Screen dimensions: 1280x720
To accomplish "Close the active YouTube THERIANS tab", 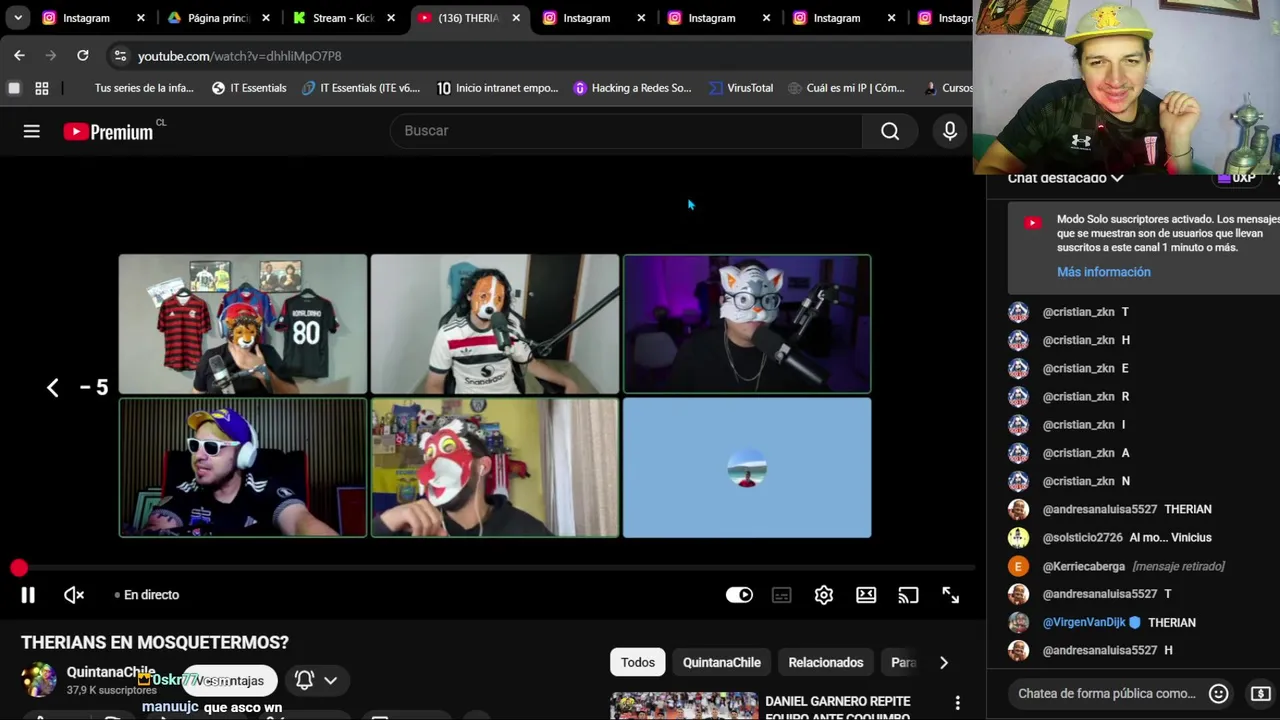I will (x=516, y=18).
